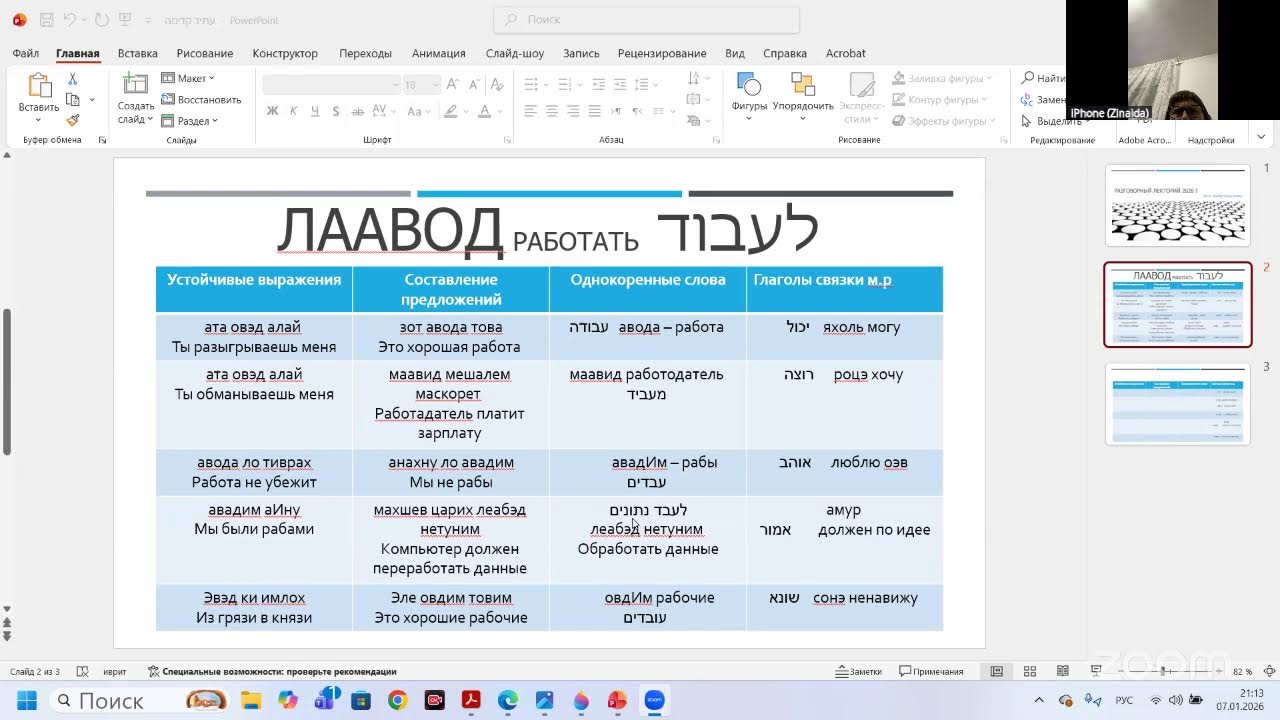
Task: Click the font color A button
Action: [x=484, y=111]
